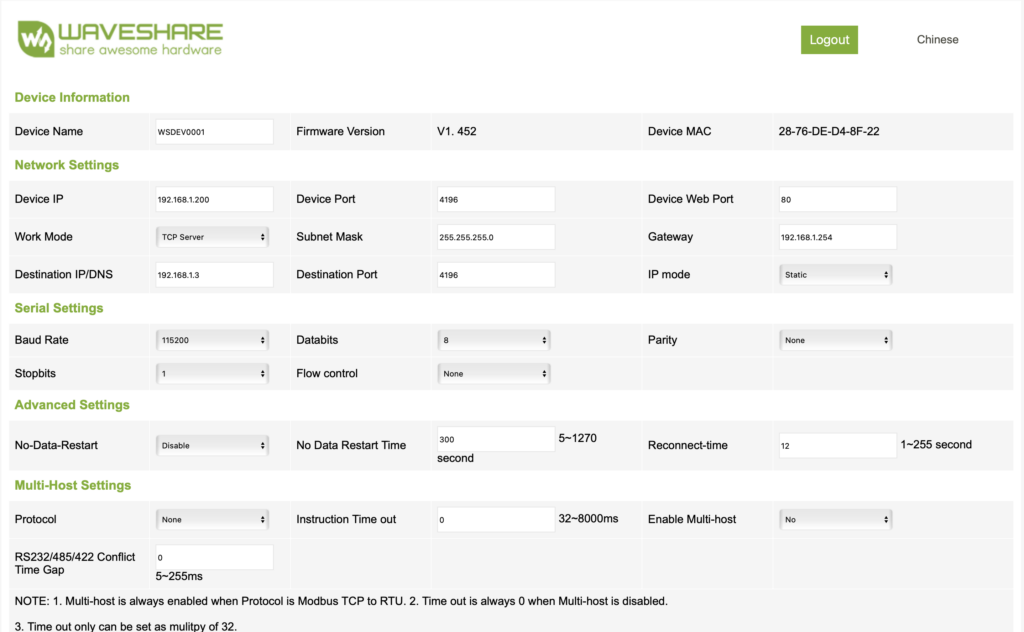Image resolution: width=1024 pixels, height=632 pixels.
Task: Switch language to Chinese
Action: tap(937, 39)
